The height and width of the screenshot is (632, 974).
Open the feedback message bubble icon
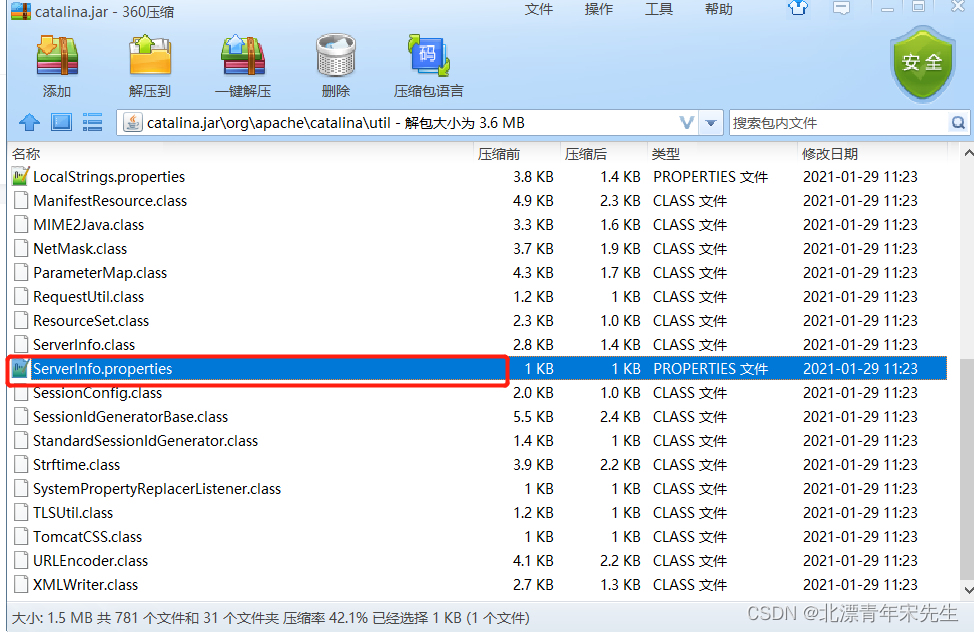click(841, 10)
